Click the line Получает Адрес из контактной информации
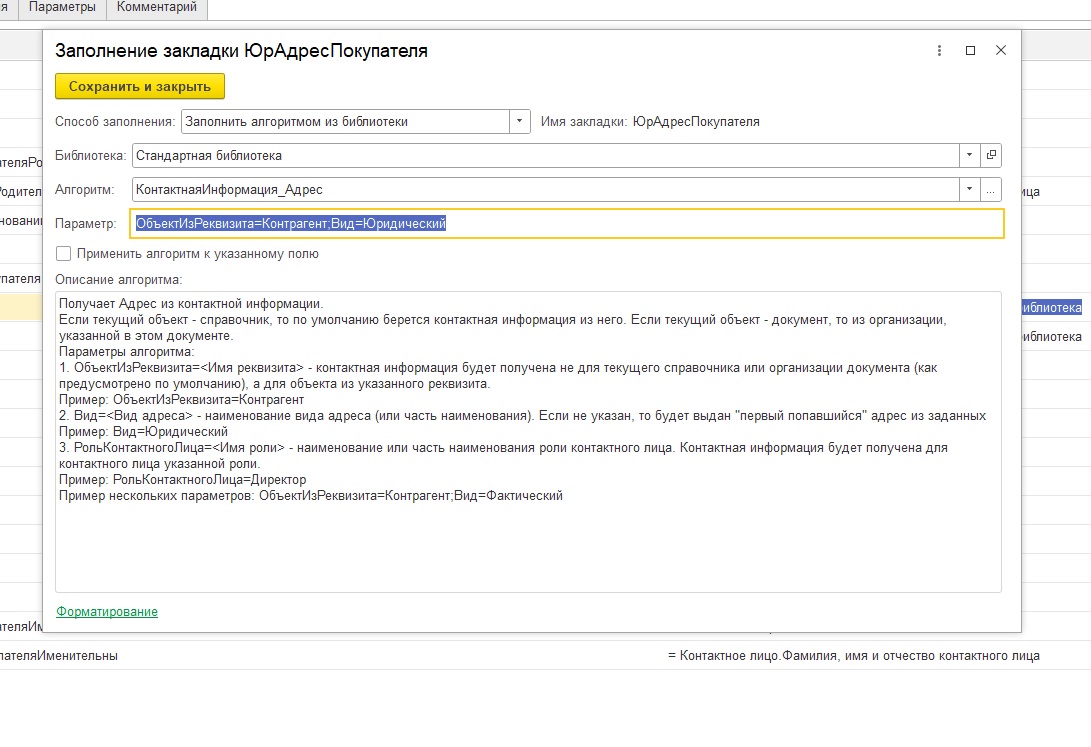Screen dimensions: 1091x747 (x=191, y=304)
